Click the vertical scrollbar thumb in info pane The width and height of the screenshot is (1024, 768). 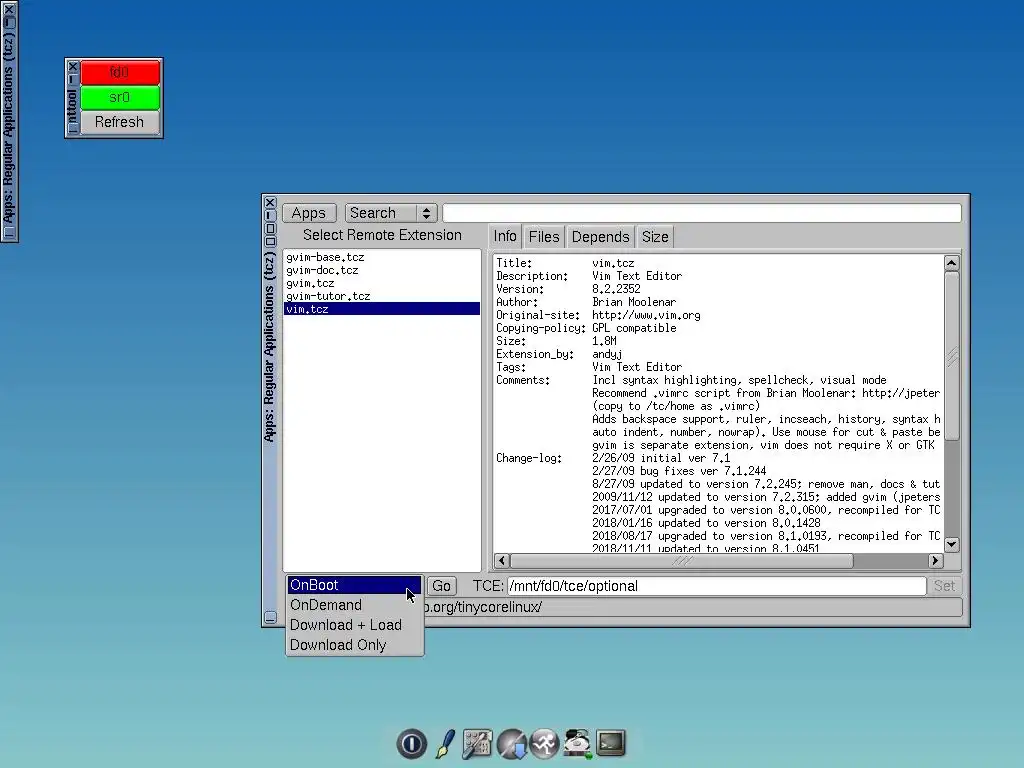click(x=952, y=356)
